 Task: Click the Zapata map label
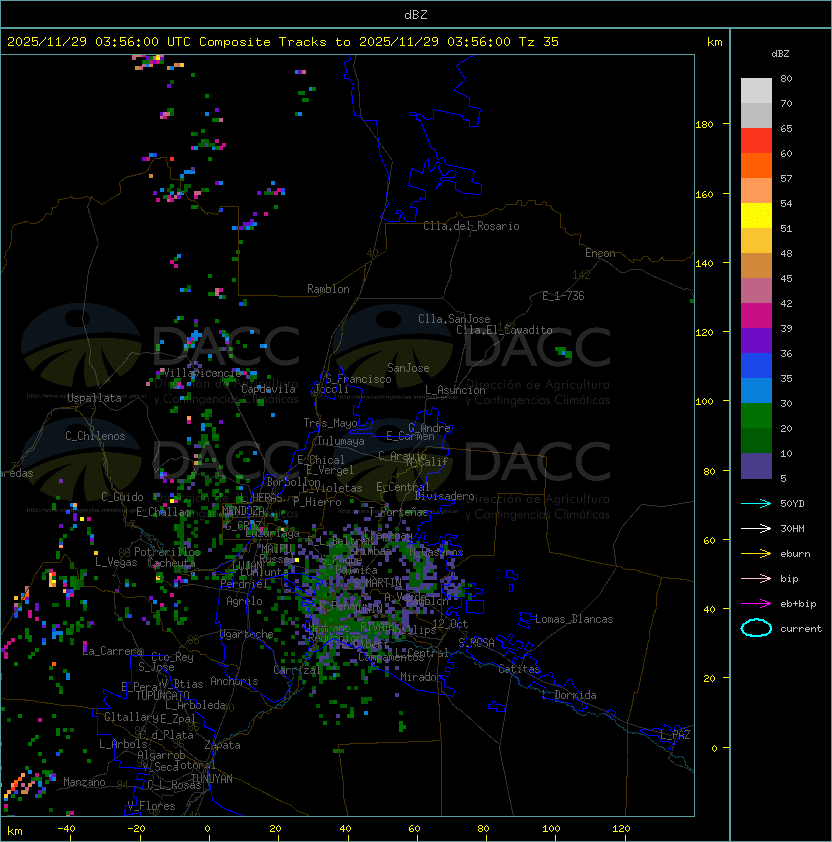click(222, 745)
